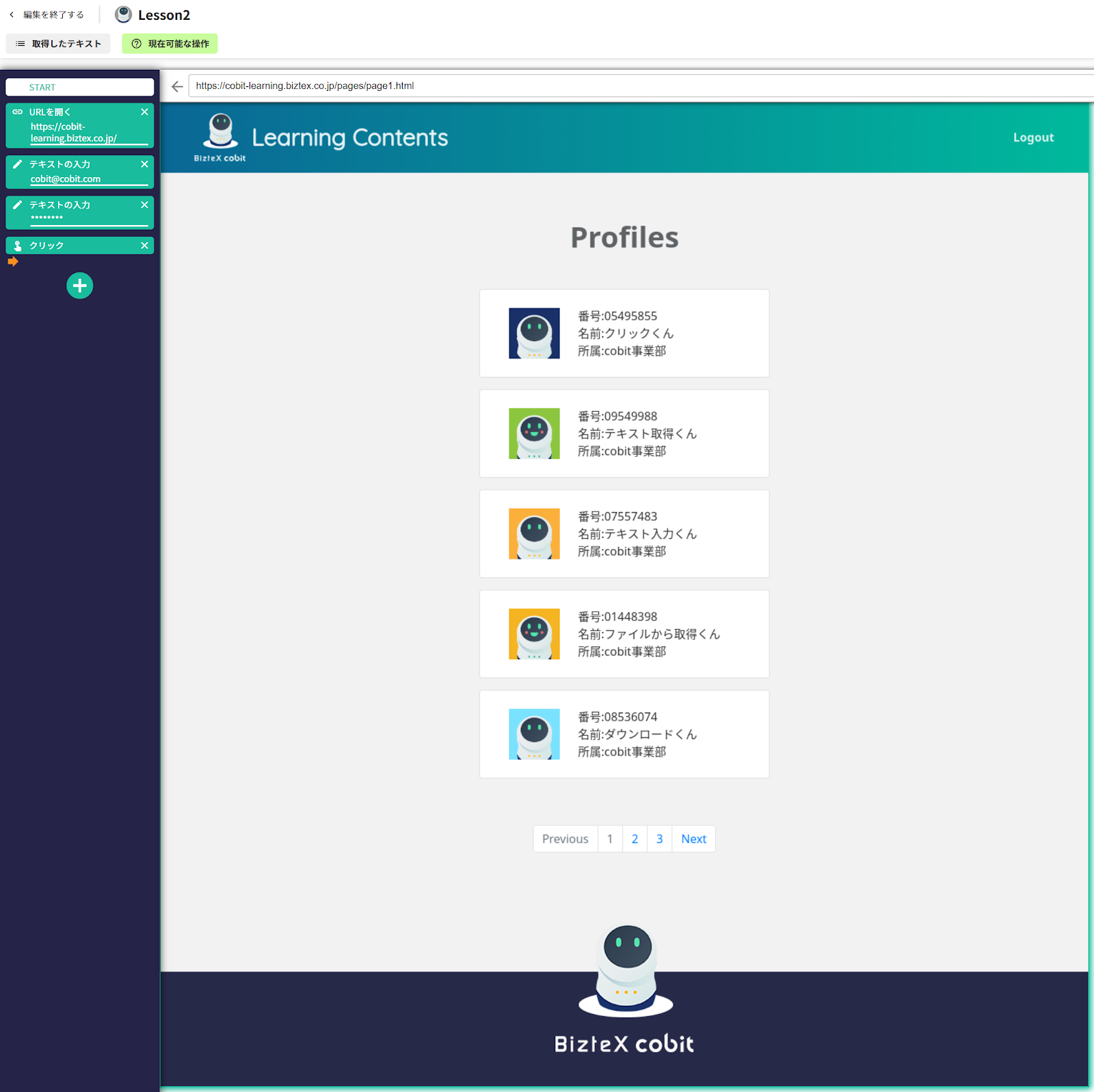Screen dimensions: 1094x1092
Task: Click the 編集を終了する link
Action: (53, 14)
